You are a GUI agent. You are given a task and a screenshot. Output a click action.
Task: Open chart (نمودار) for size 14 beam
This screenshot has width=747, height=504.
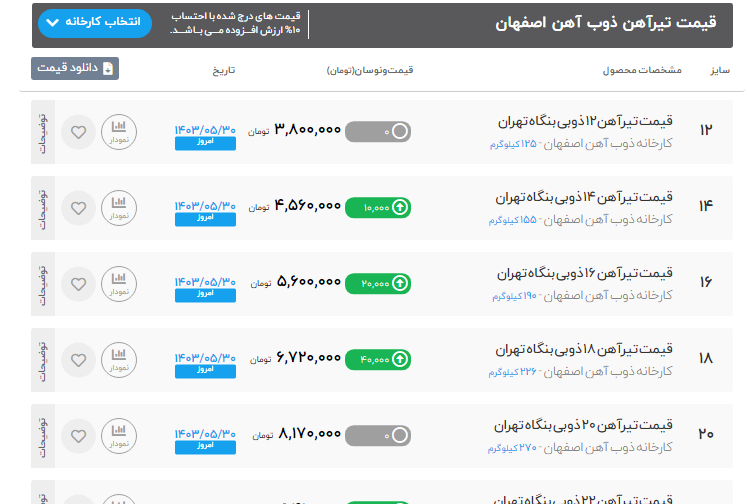pyautogui.click(x=119, y=207)
